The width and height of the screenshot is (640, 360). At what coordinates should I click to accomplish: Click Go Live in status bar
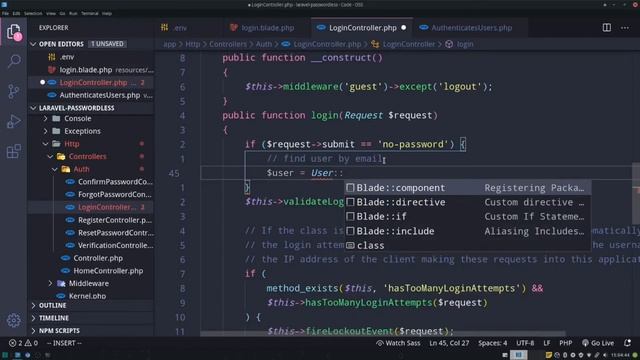(x=598, y=343)
